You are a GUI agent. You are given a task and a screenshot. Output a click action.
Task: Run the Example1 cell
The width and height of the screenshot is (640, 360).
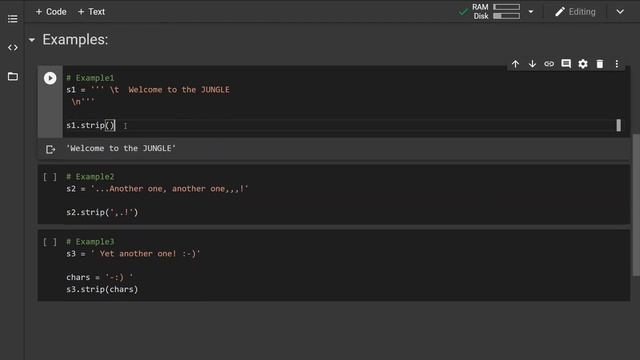coord(50,78)
